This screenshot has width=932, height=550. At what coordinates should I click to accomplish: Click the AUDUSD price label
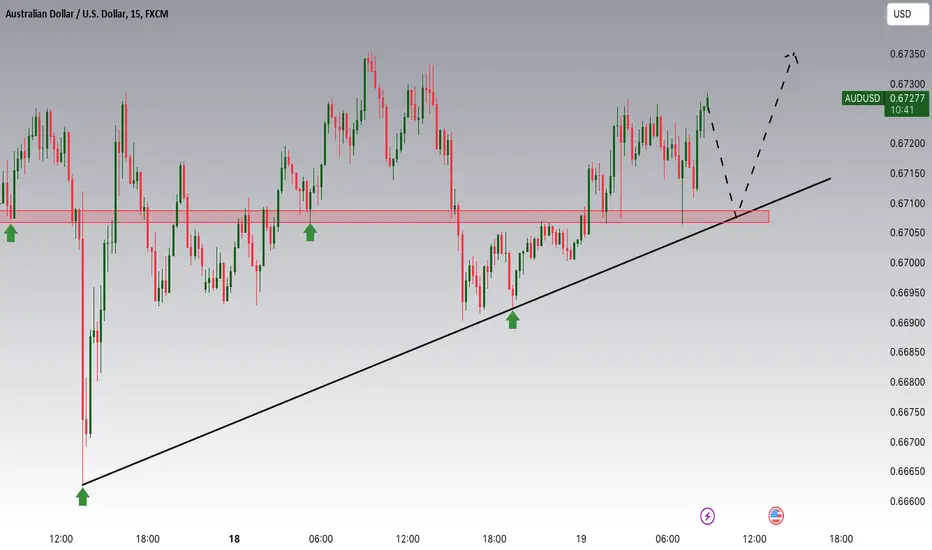coord(862,98)
